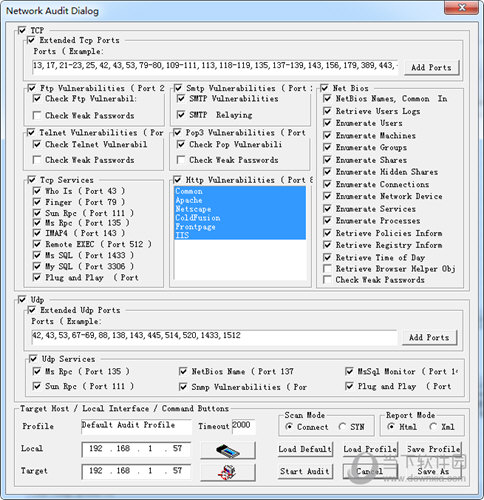The height and width of the screenshot is (500, 484).
Task: Uncheck NetBios Name (Port 137) checkbox
Action: 183,371
